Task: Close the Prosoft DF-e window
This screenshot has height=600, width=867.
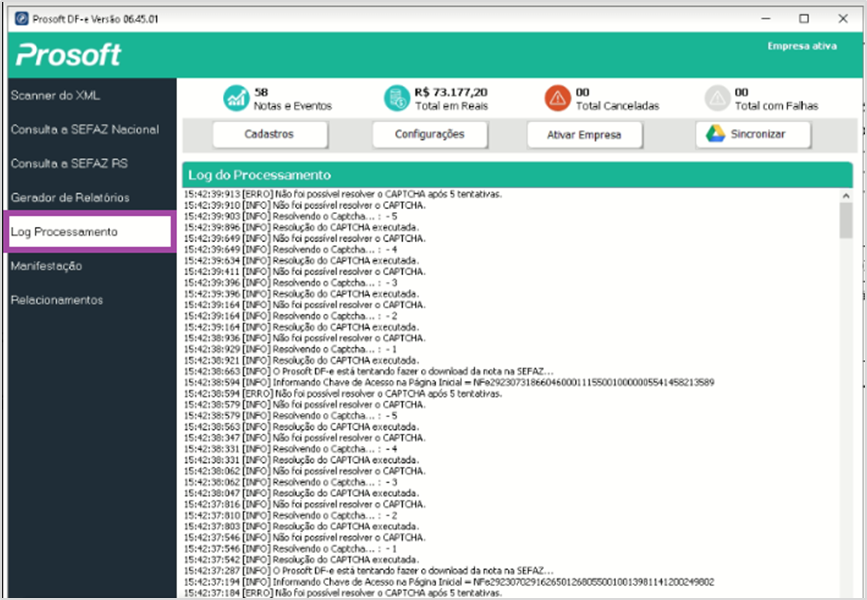Action: (843, 19)
